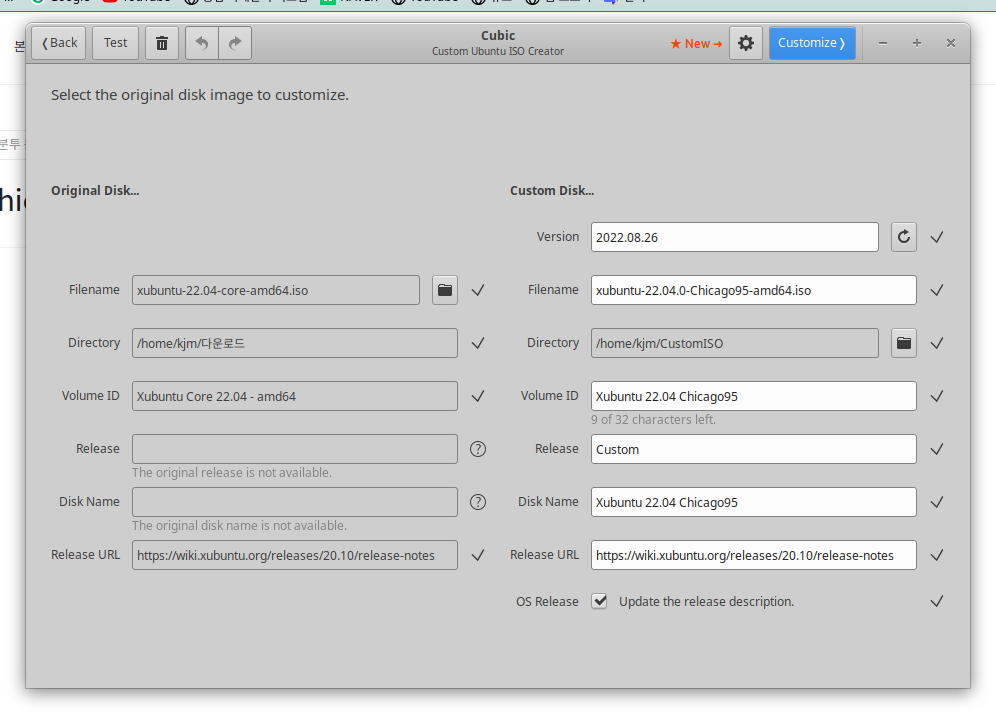Click 'The original release is not available.' text

232,472
